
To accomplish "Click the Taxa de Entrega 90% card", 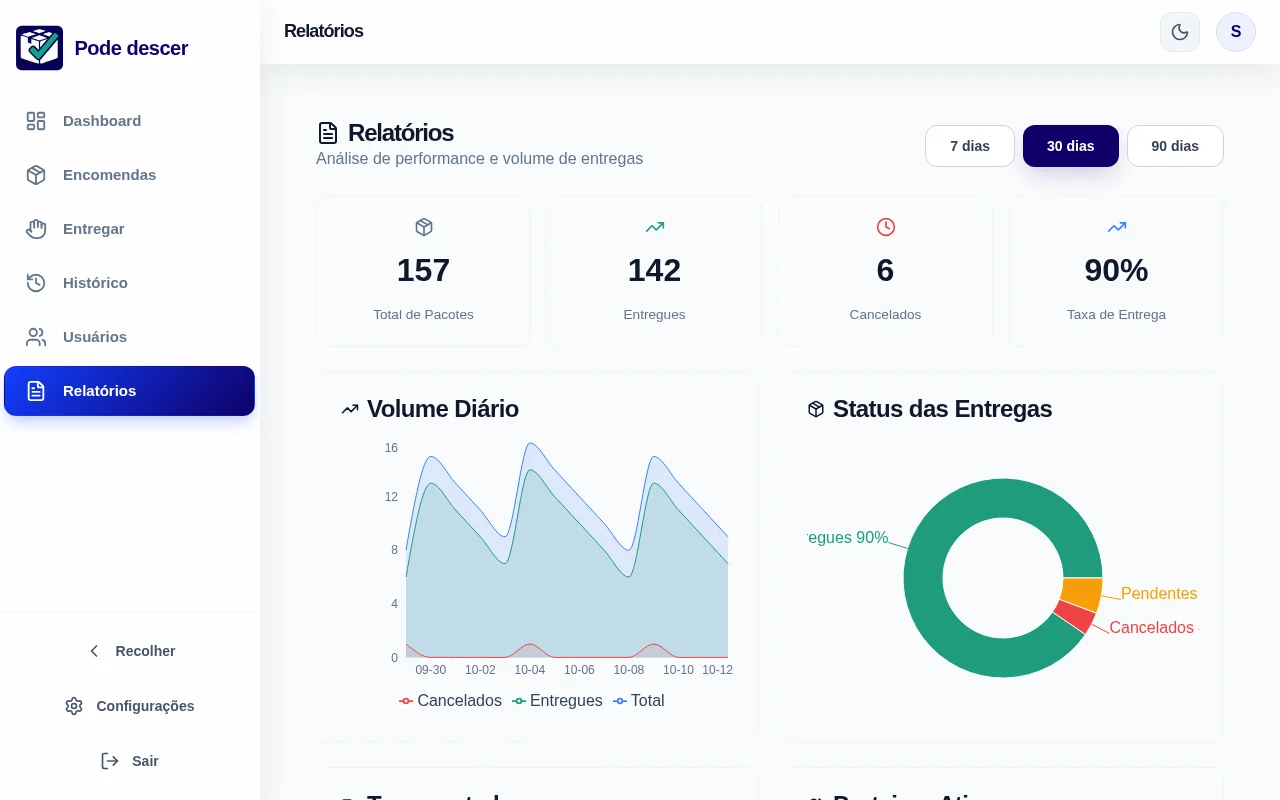I will coord(1117,271).
